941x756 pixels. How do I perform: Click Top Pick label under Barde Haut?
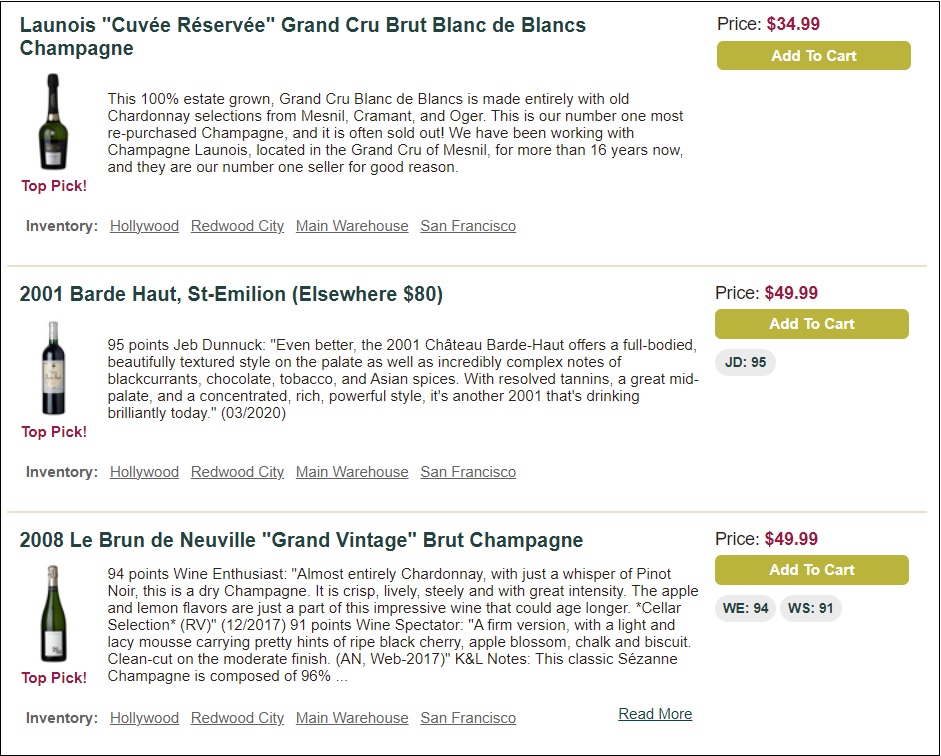click(x=54, y=432)
